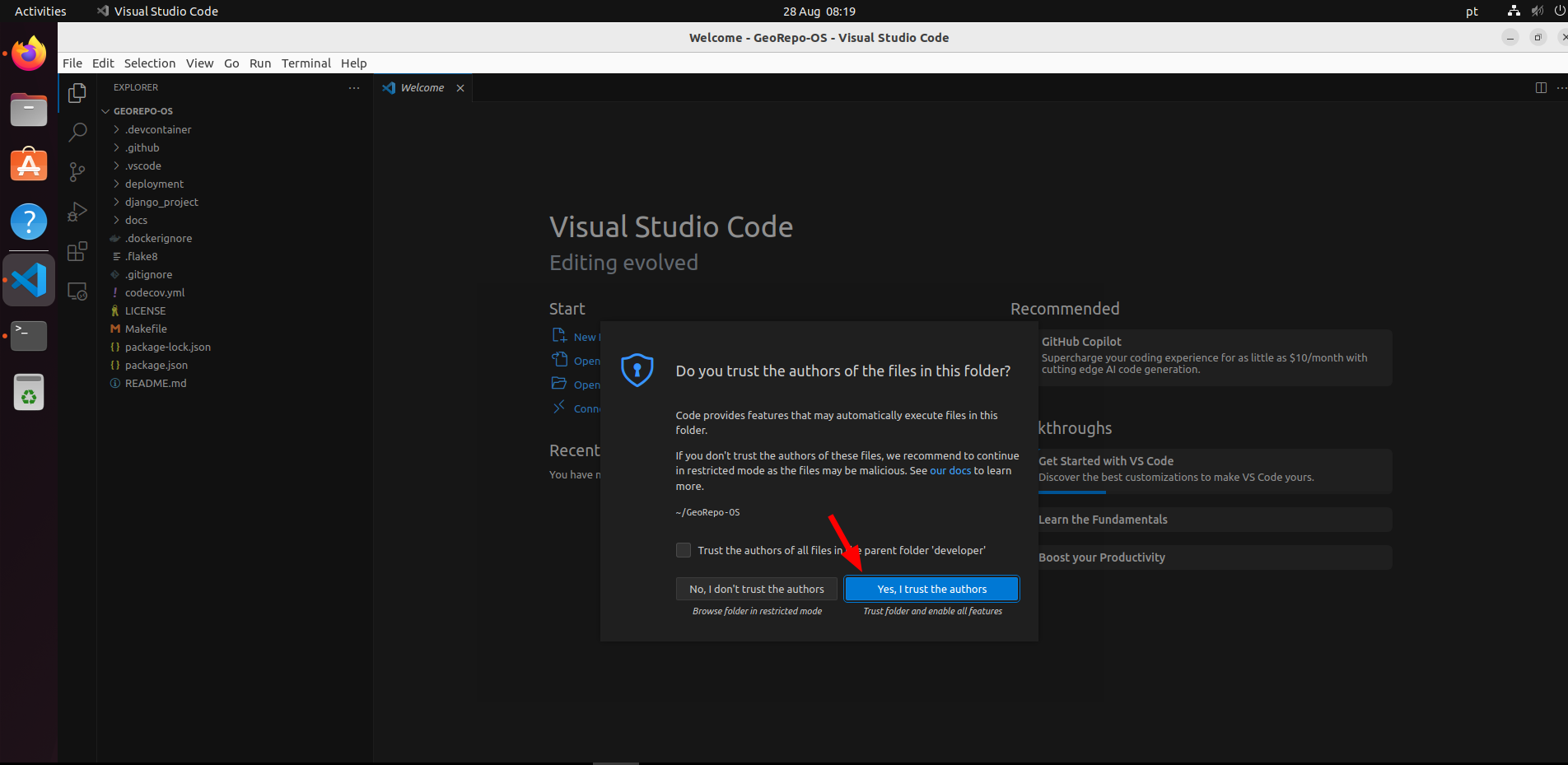This screenshot has height=765, width=1568.
Task: Close the Welcome tab
Action: 460,88
